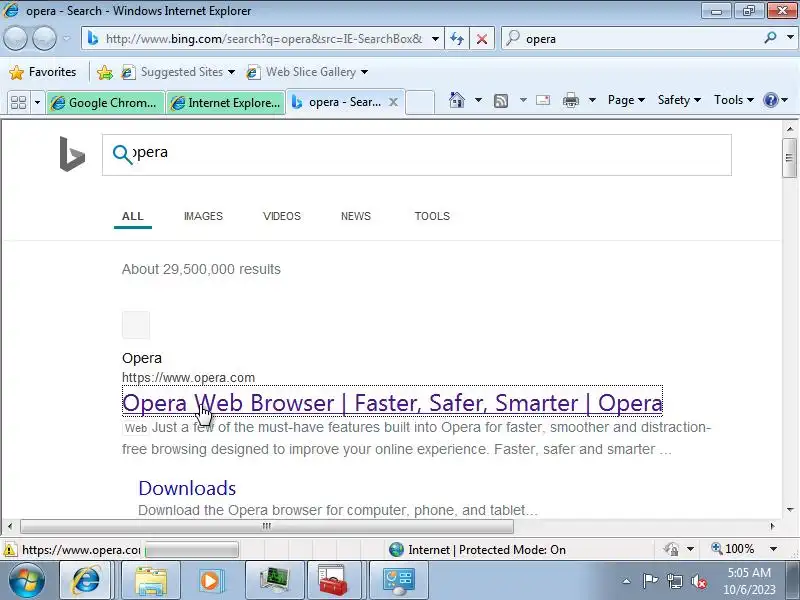Open the Safety menu

(x=679, y=100)
